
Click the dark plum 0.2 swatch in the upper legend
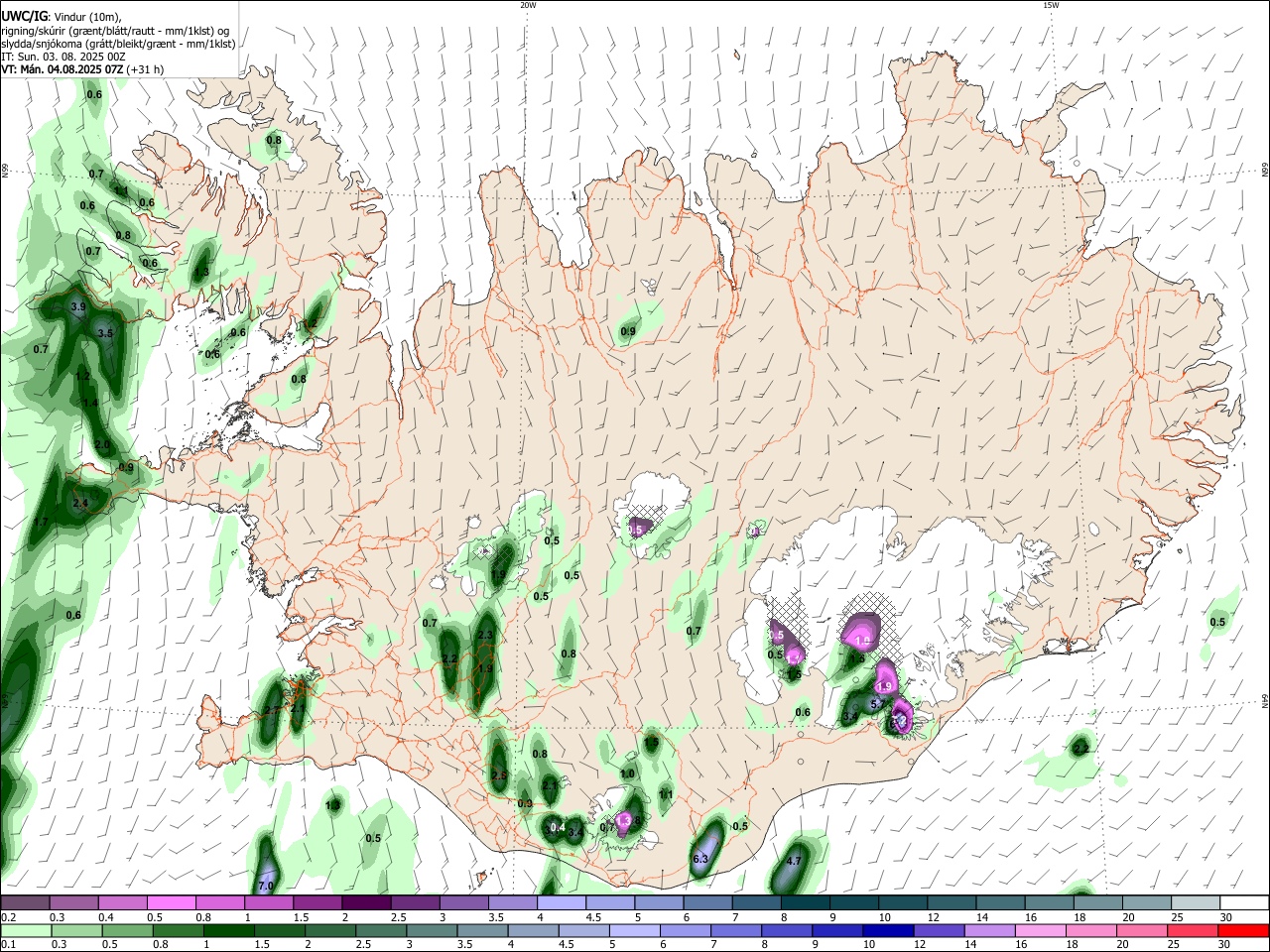(x=25, y=903)
